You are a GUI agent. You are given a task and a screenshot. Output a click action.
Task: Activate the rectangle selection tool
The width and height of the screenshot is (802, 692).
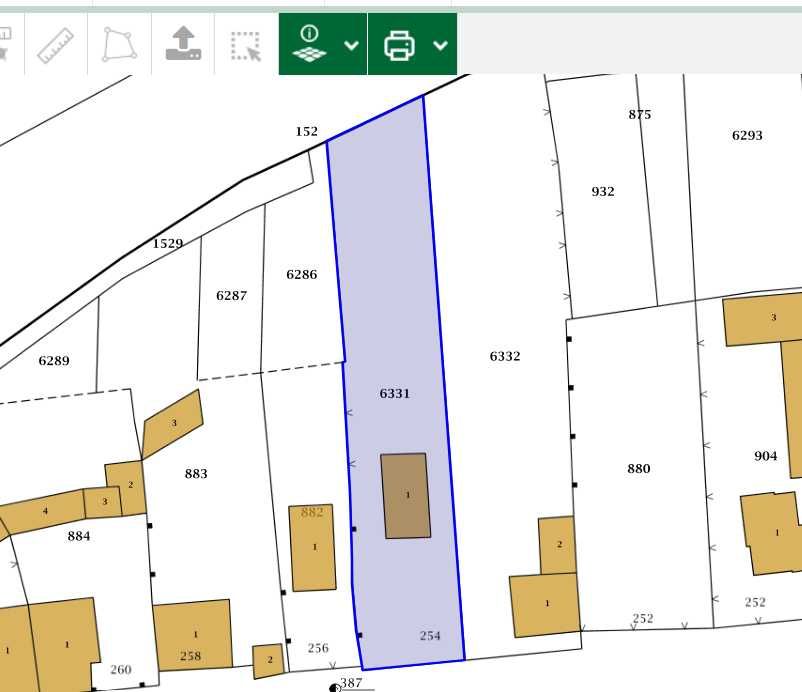pyautogui.click(x=246, y=46)
